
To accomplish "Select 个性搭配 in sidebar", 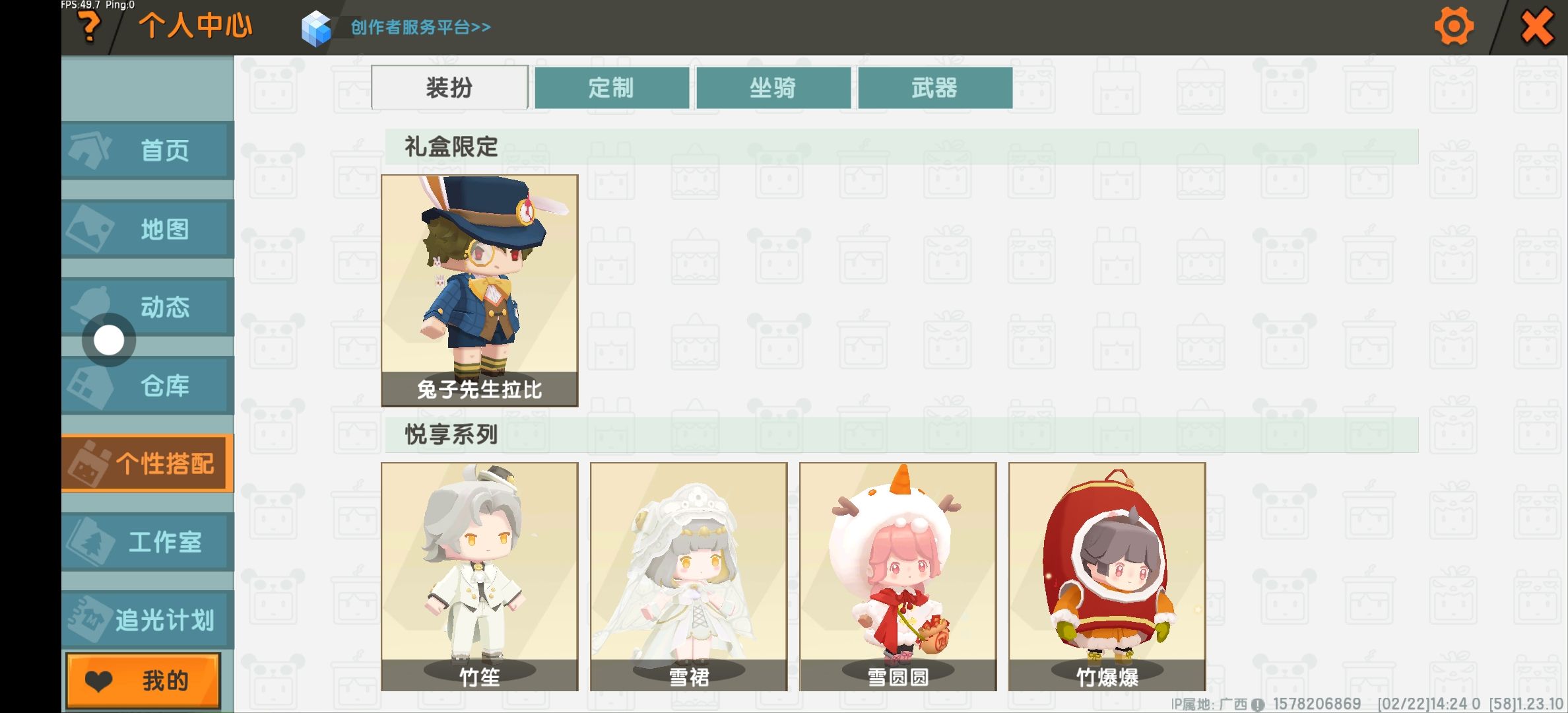I will 148,463.
